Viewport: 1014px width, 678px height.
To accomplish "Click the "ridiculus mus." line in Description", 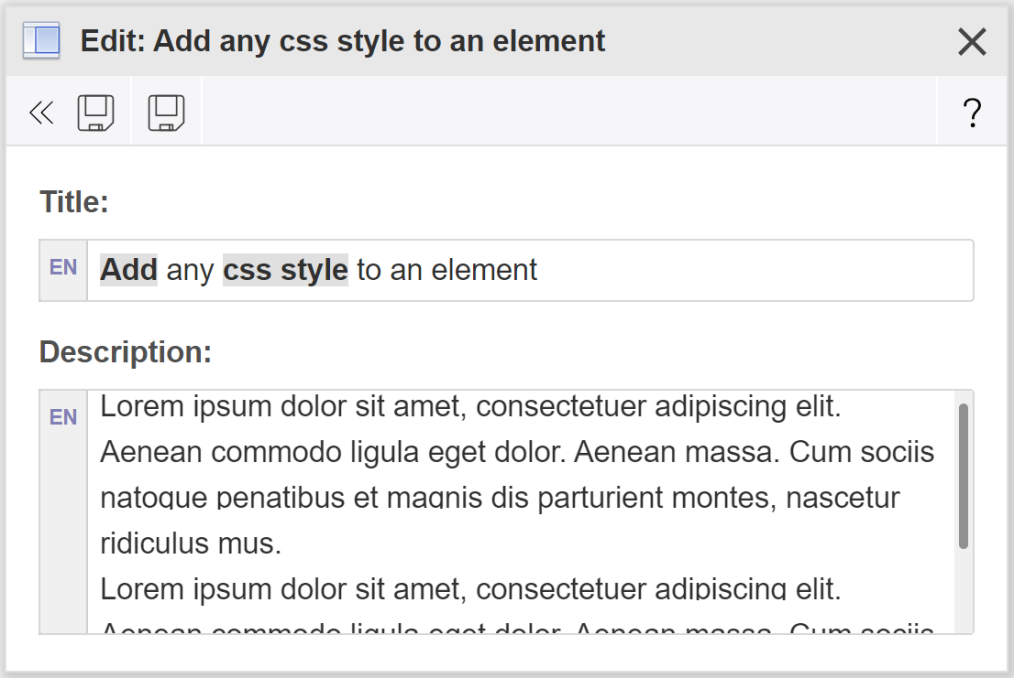I will [191, 544].
